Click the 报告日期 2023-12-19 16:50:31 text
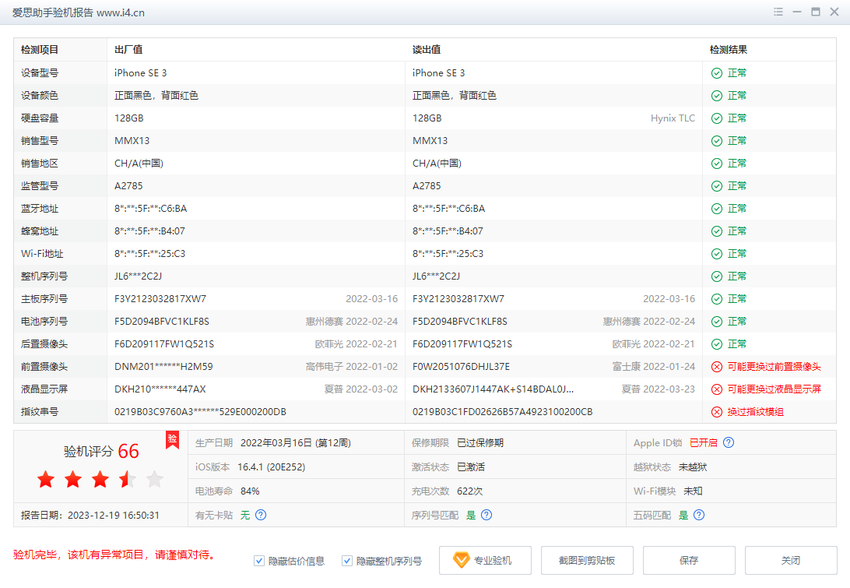The width and height of the screenshot is (850, 588). pyautogui.click(x=90, y=515)
